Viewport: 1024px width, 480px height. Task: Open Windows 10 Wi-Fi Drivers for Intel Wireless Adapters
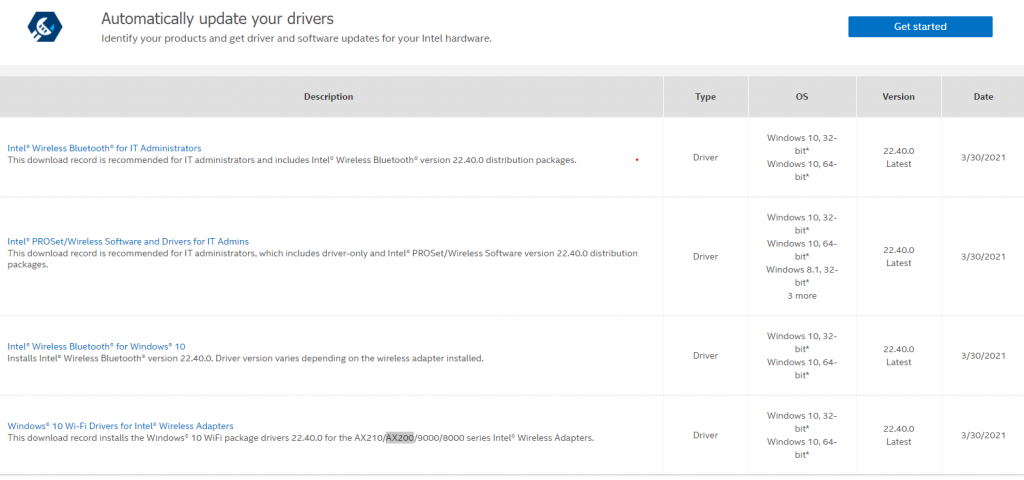(x=120, y=426)
